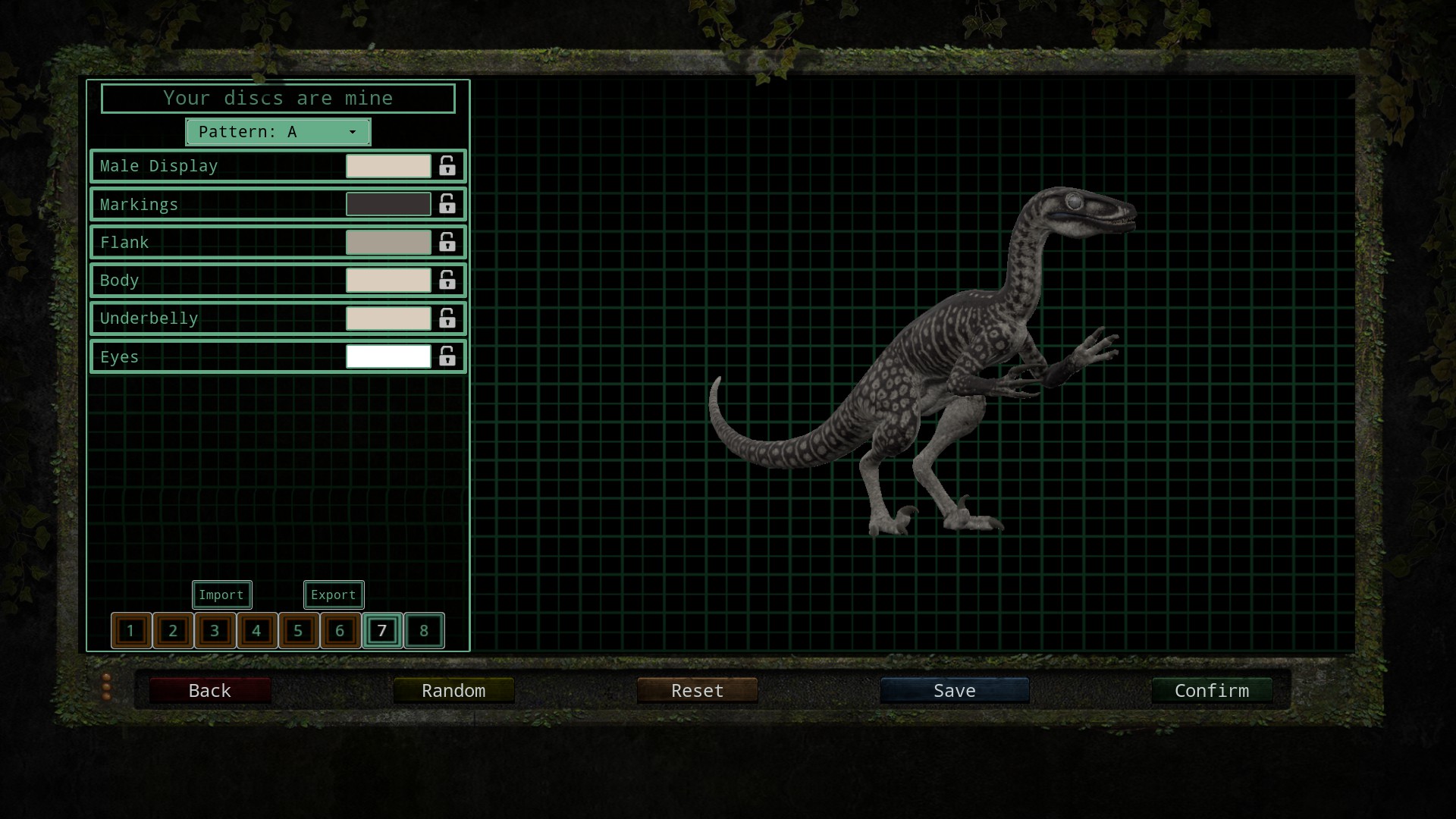Toggle the Markings lock icon
1456x819 pixels.
[x=447, y=204]
